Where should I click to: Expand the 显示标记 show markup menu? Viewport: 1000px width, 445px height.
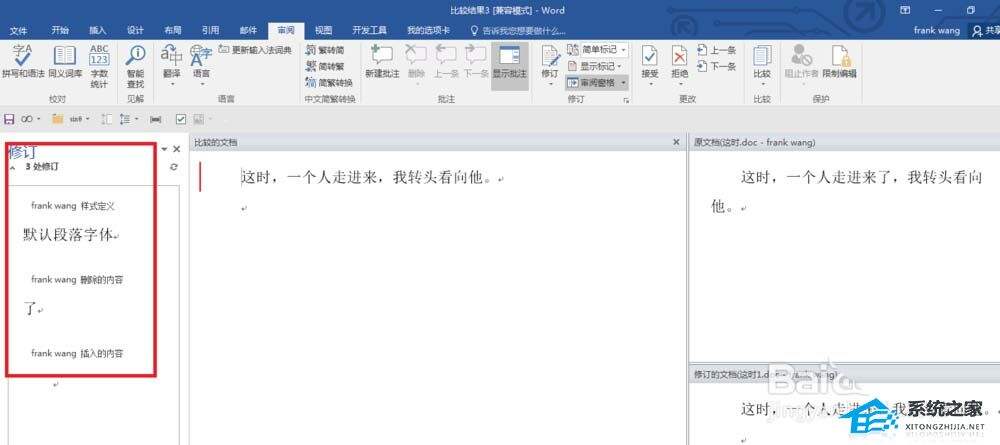tap(597, 66)
